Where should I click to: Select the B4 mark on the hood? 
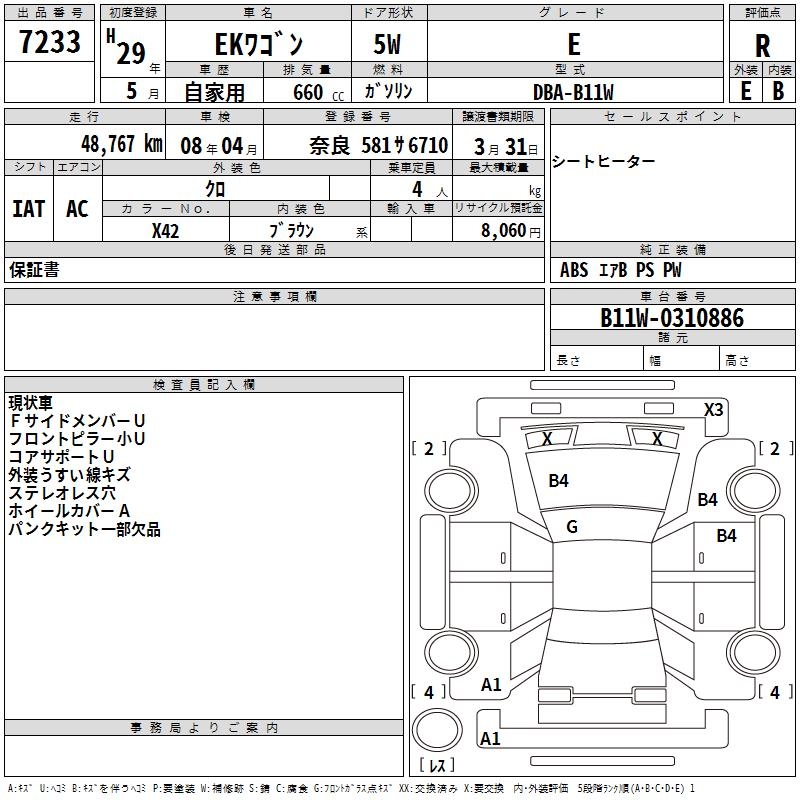point(558,481)
